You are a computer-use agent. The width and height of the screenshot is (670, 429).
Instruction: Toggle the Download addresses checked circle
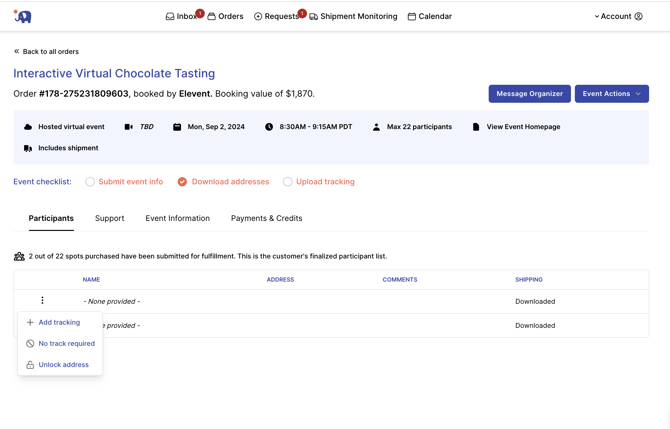point(182,182)
